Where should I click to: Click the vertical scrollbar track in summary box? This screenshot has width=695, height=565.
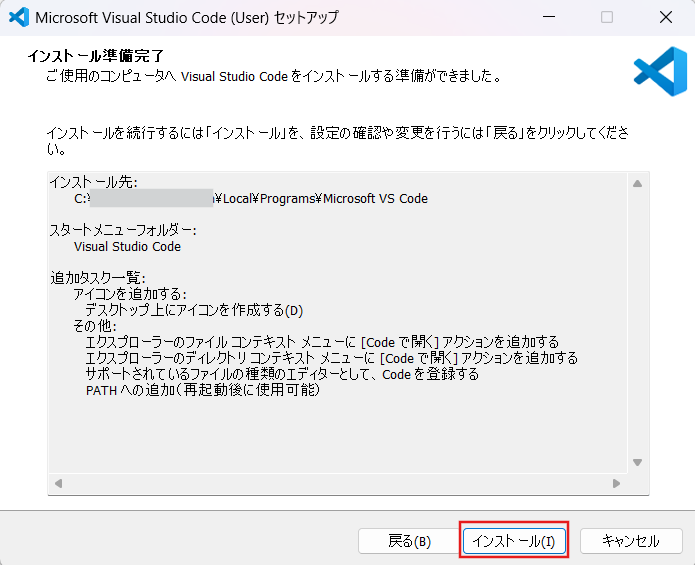point(636,320)
